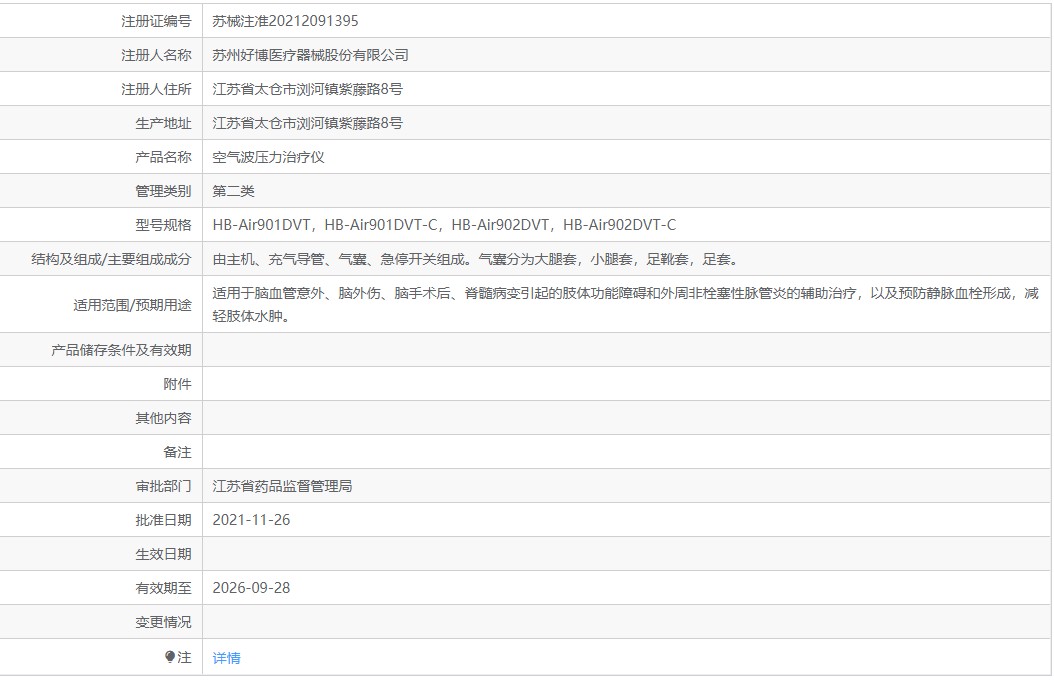Select registration number 苏械注准20212091395
Viewport: 1054px width, 685px height.
(x=285, y=21)
